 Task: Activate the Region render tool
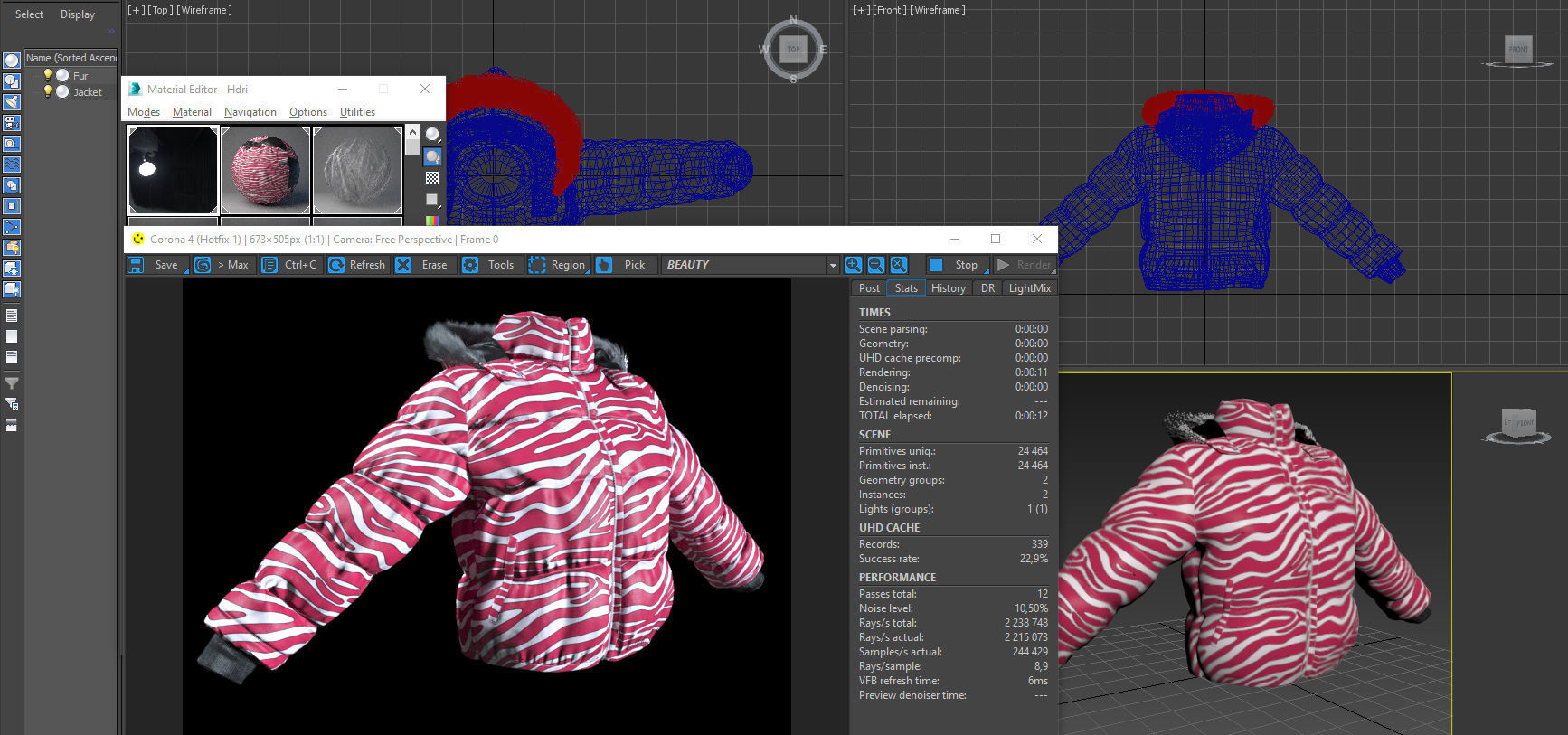[x=558, y=265]
